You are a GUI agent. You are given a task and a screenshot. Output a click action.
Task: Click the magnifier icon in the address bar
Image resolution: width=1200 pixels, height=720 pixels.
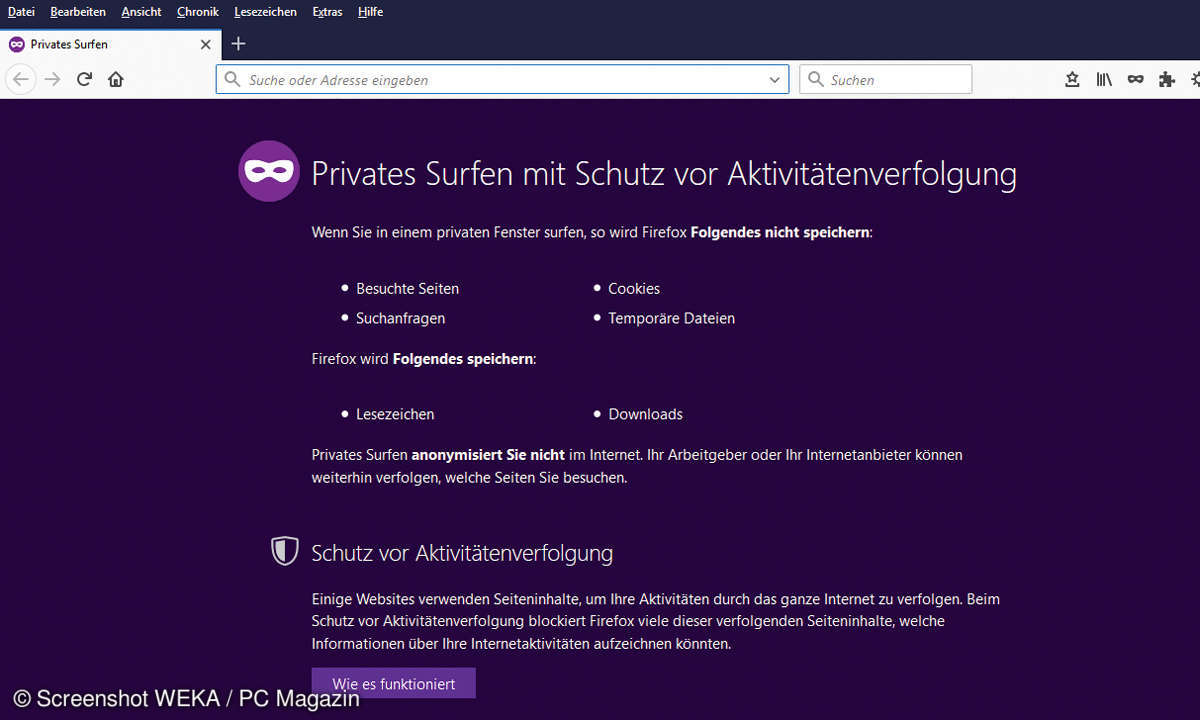coord(232,79)
